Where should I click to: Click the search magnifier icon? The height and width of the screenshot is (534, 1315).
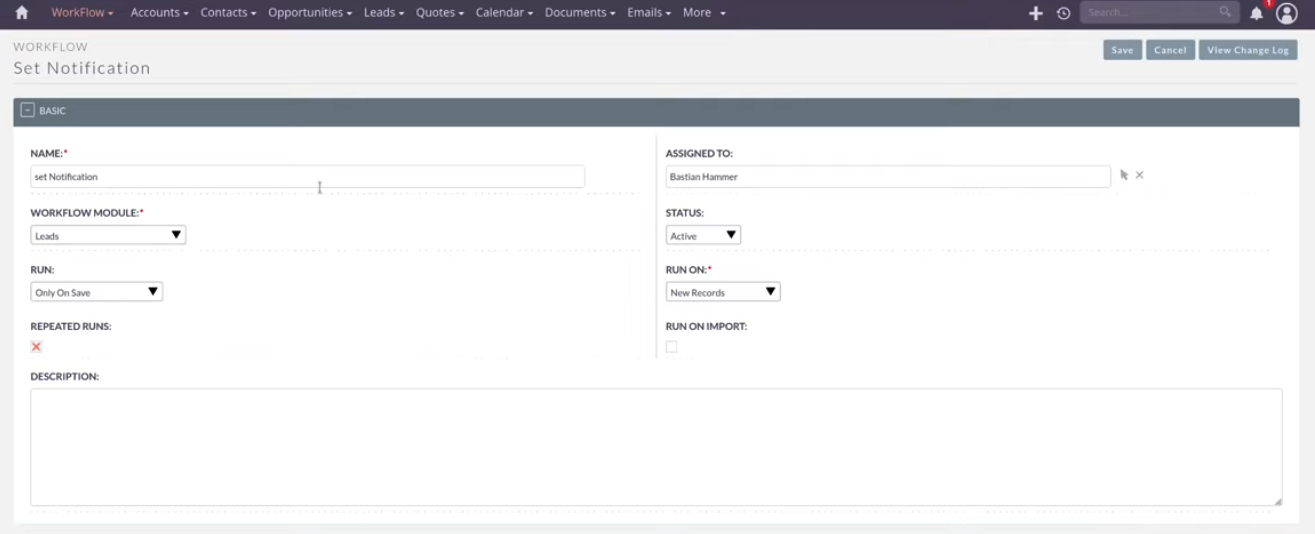pyautogui.click(x=1225, y=12)
